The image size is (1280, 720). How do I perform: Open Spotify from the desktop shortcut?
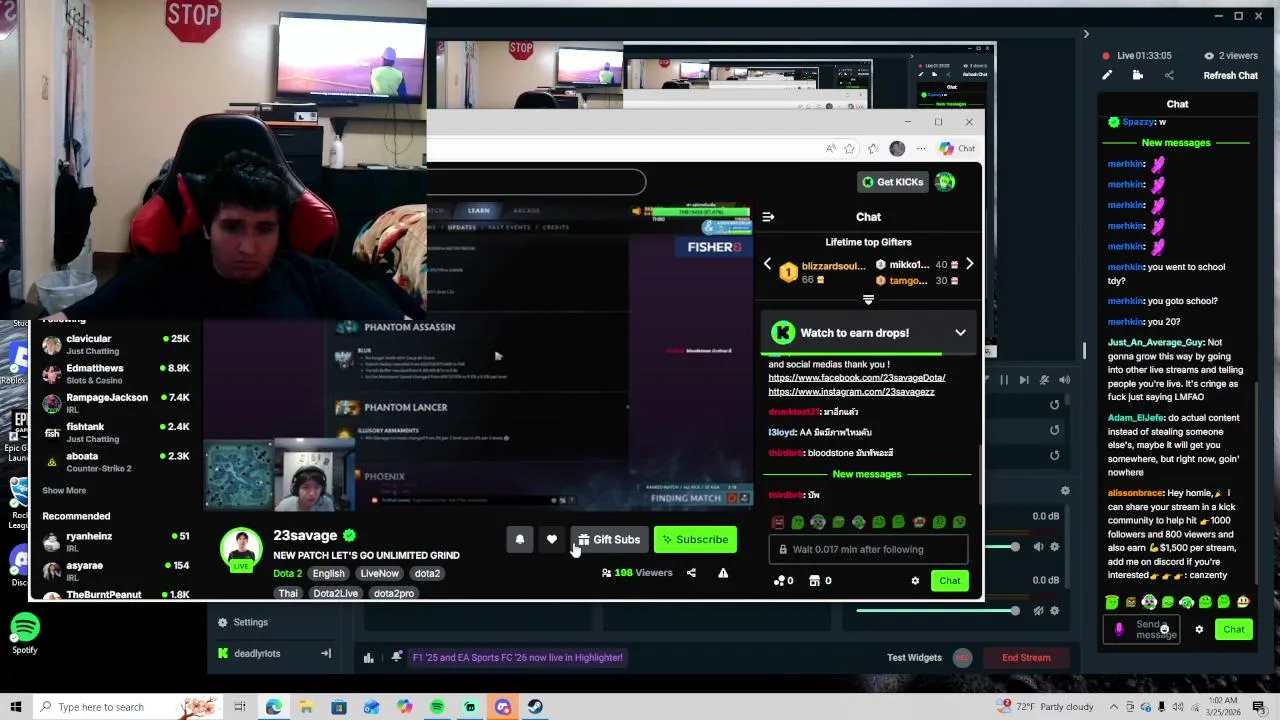click(25, 634)
